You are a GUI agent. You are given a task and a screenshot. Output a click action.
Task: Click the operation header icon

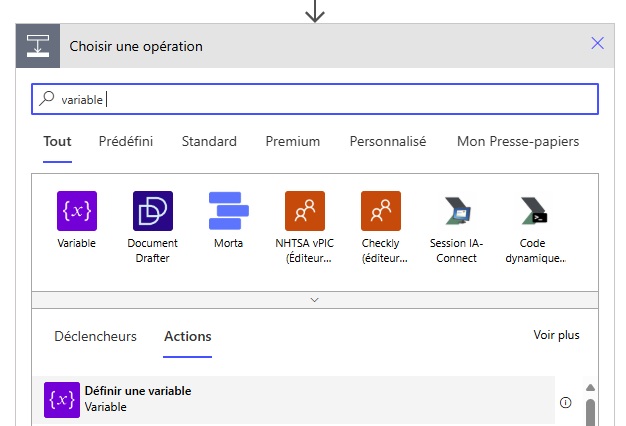tap(37, 46)
